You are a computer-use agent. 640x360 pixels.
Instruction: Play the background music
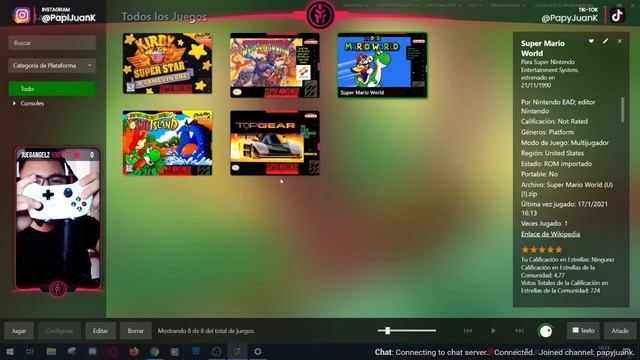click(493, 331)
